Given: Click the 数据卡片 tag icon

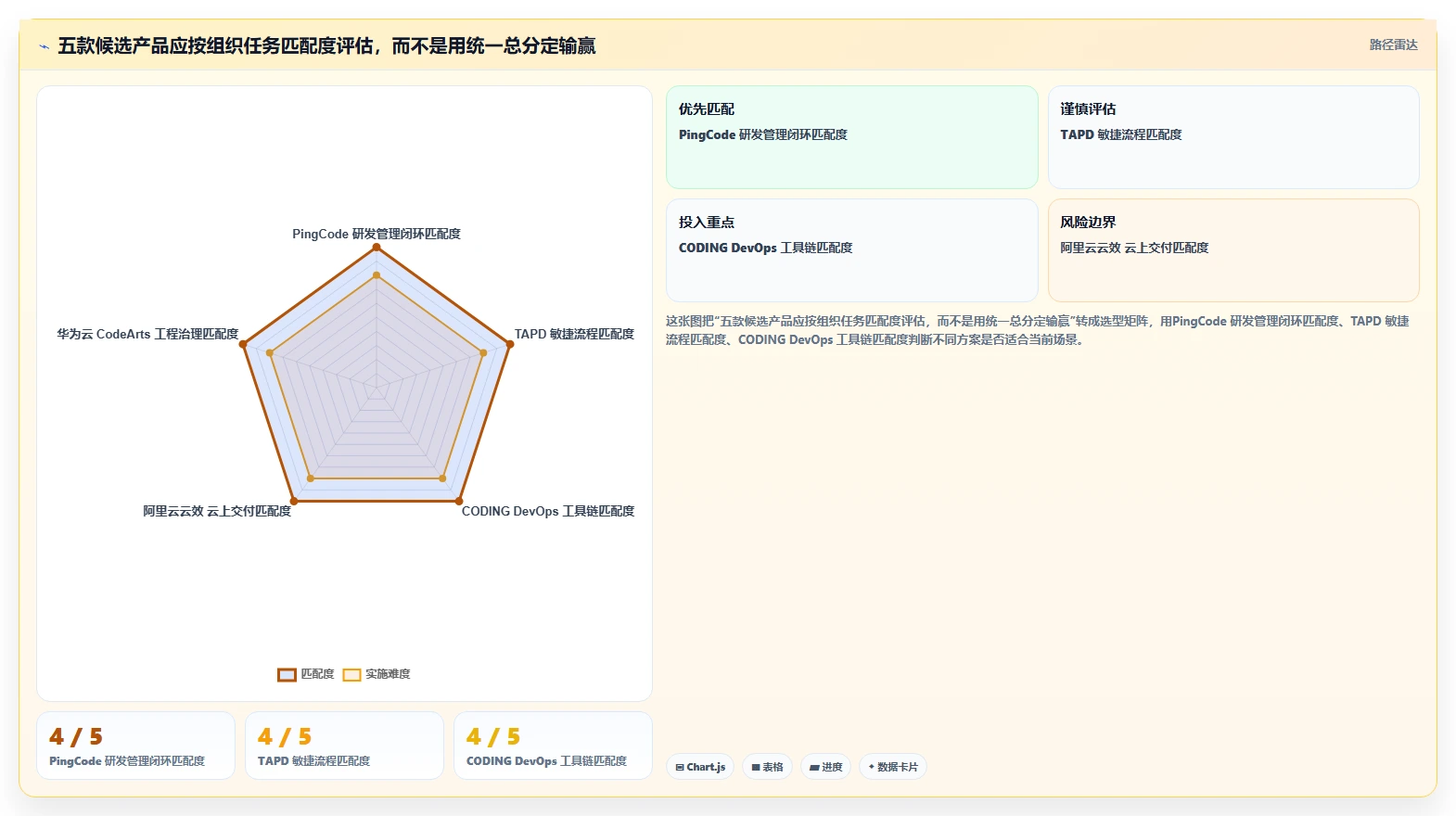Looking at the screenshot, I should pyautogui.click(x=871, y=767).
